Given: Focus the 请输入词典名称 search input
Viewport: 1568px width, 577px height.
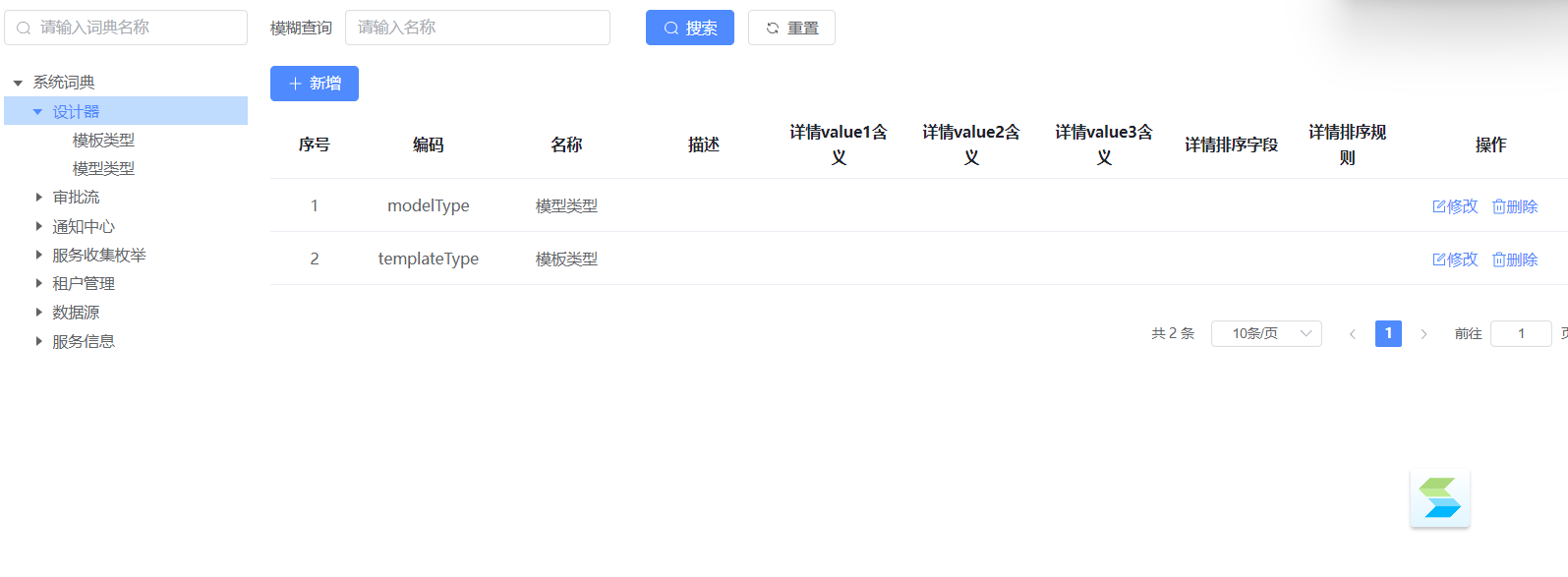Looking at the screenshot, I should pyautogui.click(x=126, y=28).
